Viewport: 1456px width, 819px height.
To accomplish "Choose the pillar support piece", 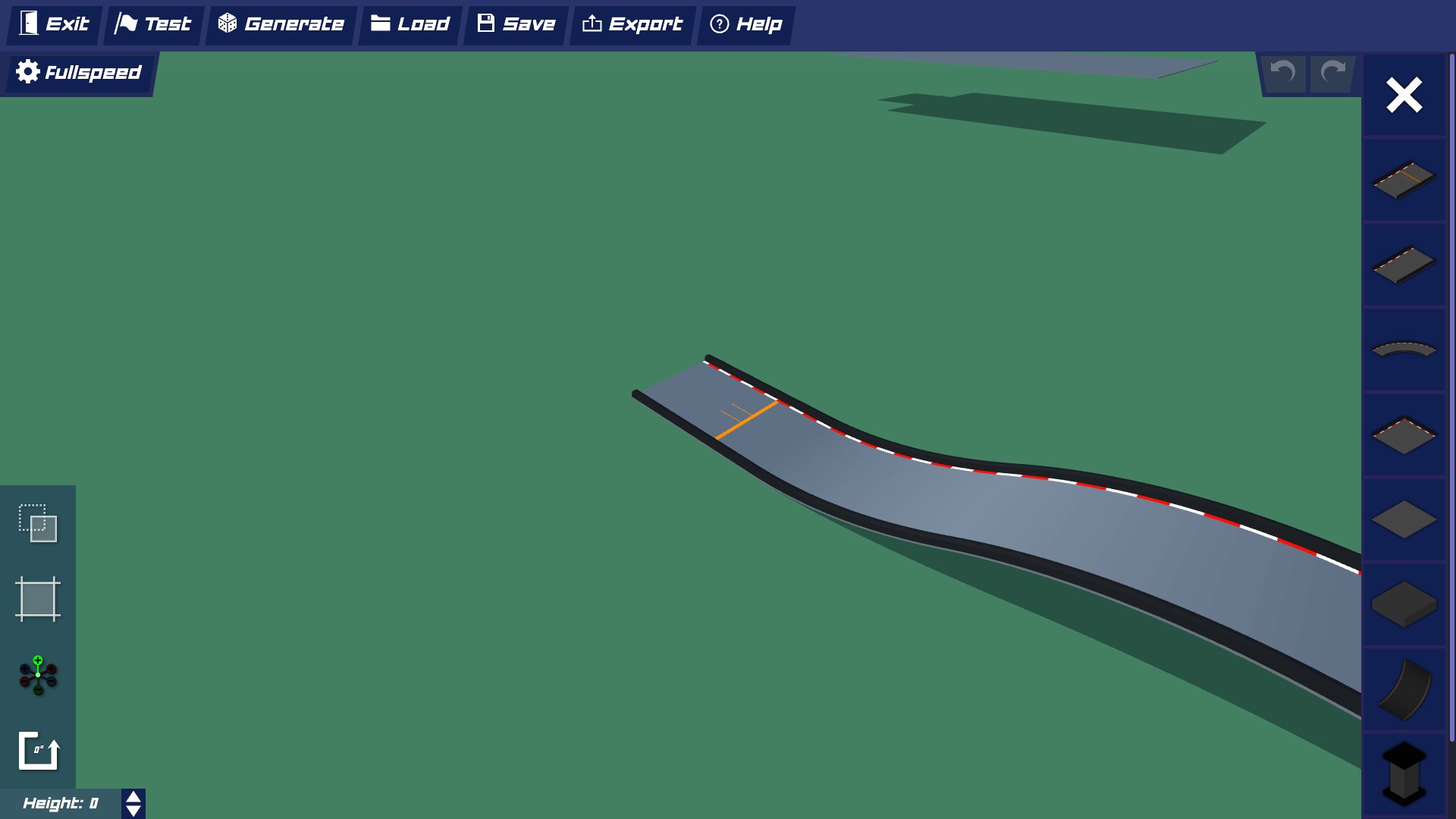I will 1404,773.
